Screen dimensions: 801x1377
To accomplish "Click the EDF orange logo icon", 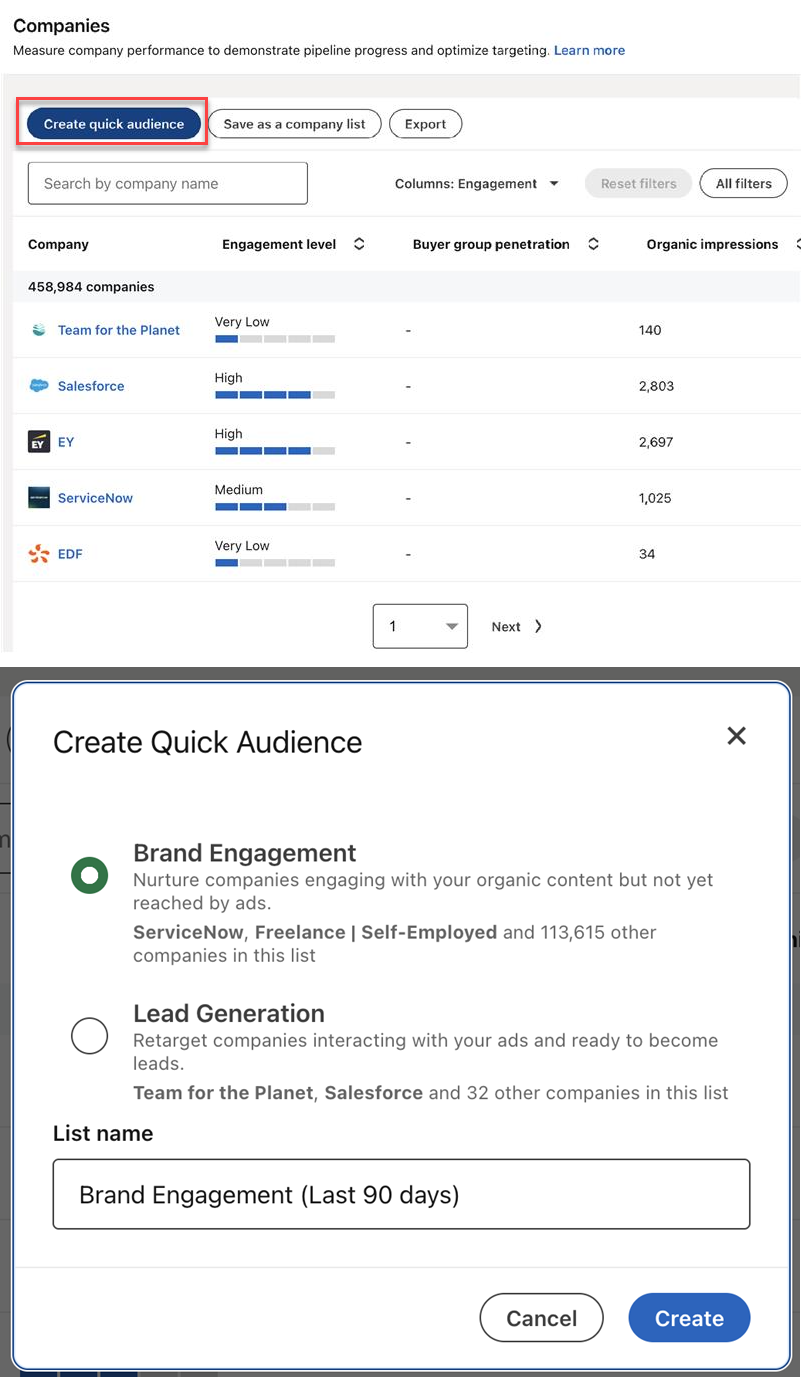I will point(39,554).
